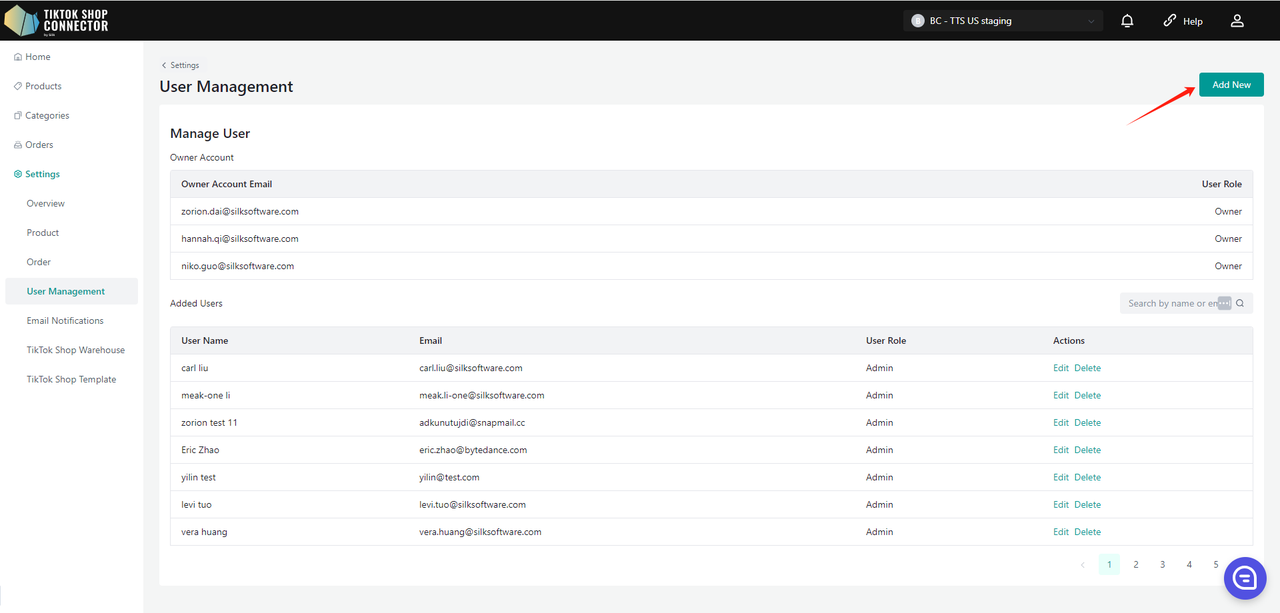Focus the search by name field
The width and height of the screenshot is (1280, 613).
coord(1170,304)
